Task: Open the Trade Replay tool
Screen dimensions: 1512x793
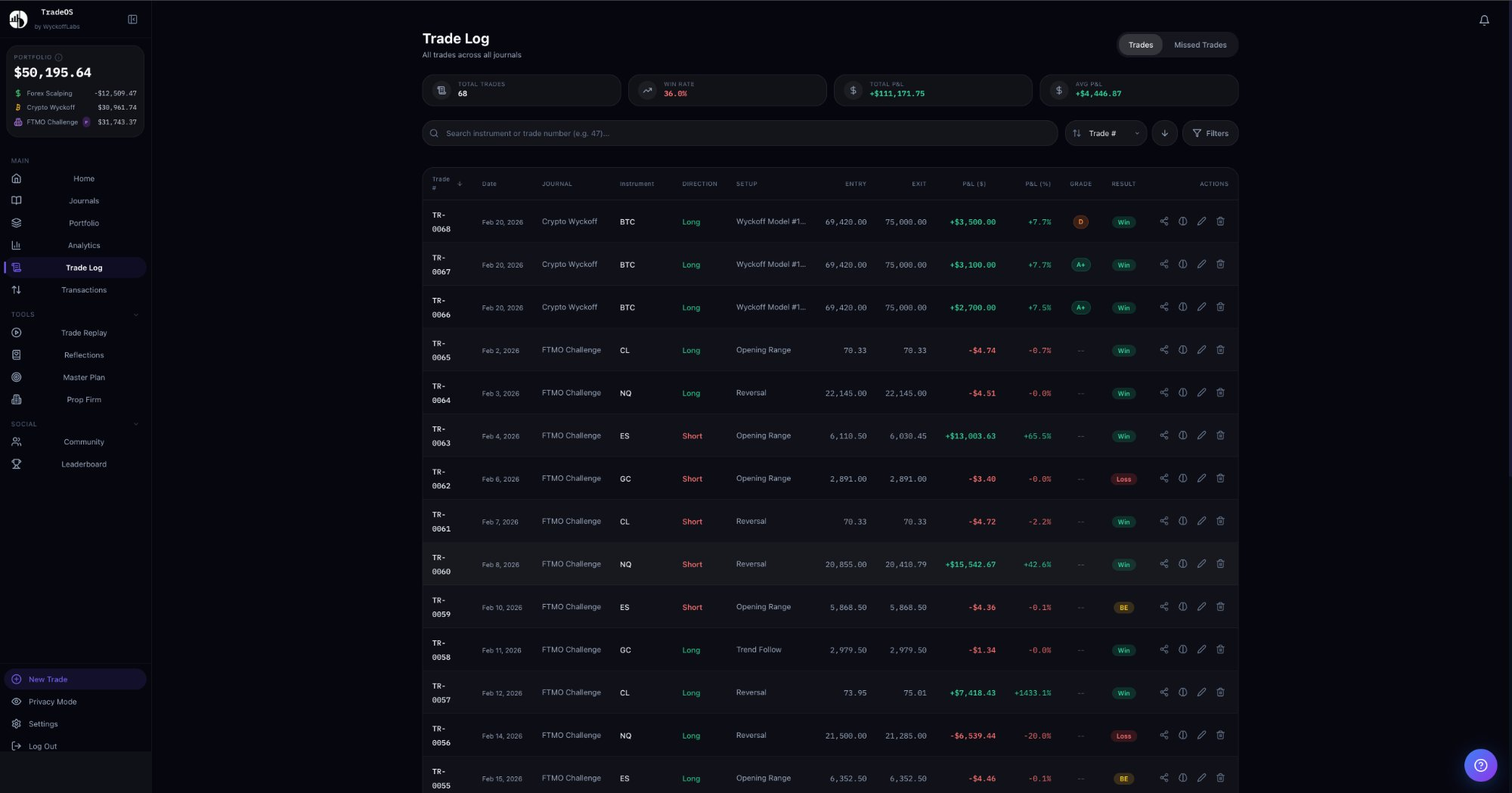Action: coord(83,333)
